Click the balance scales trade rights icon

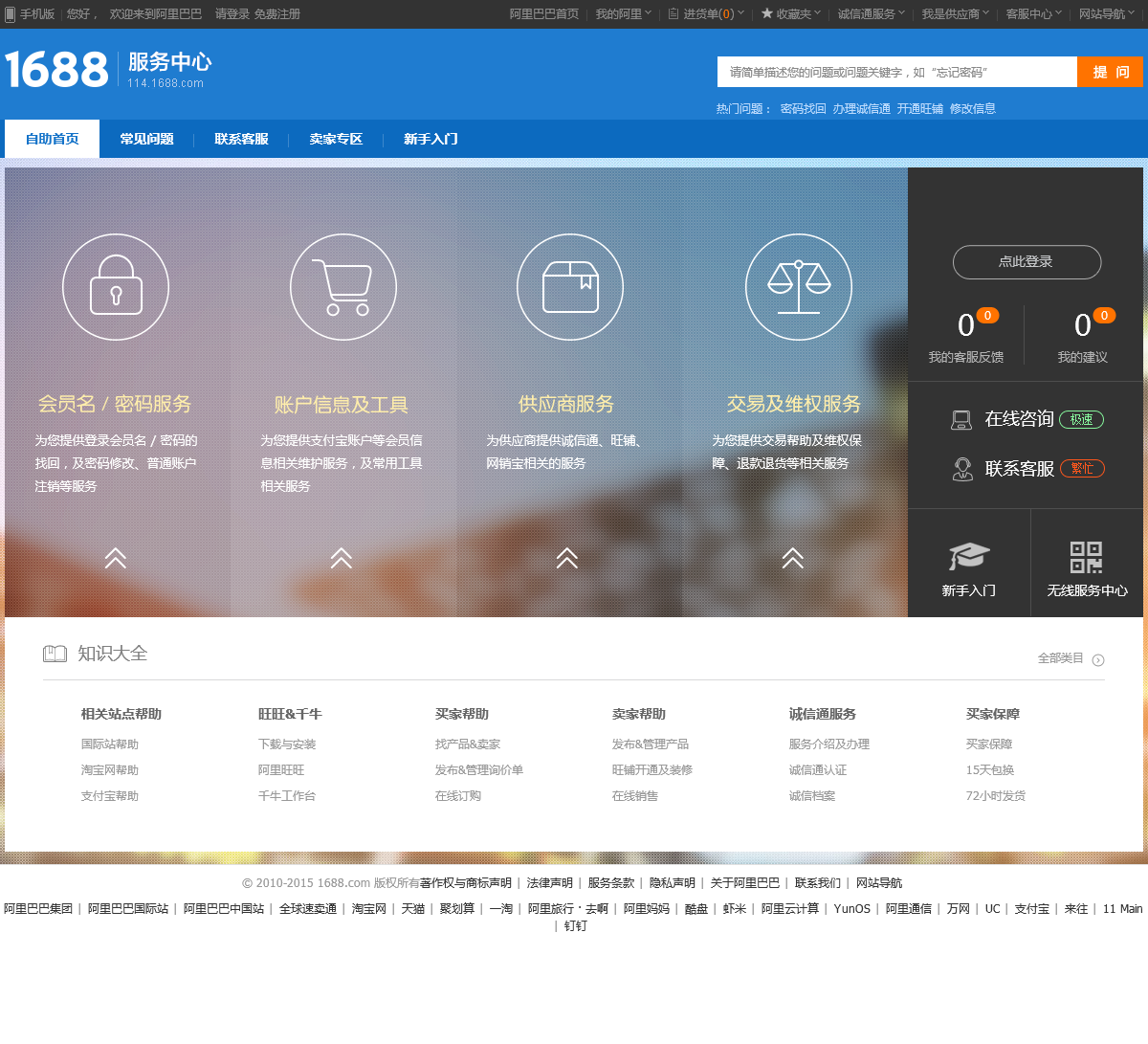point(799,286)
